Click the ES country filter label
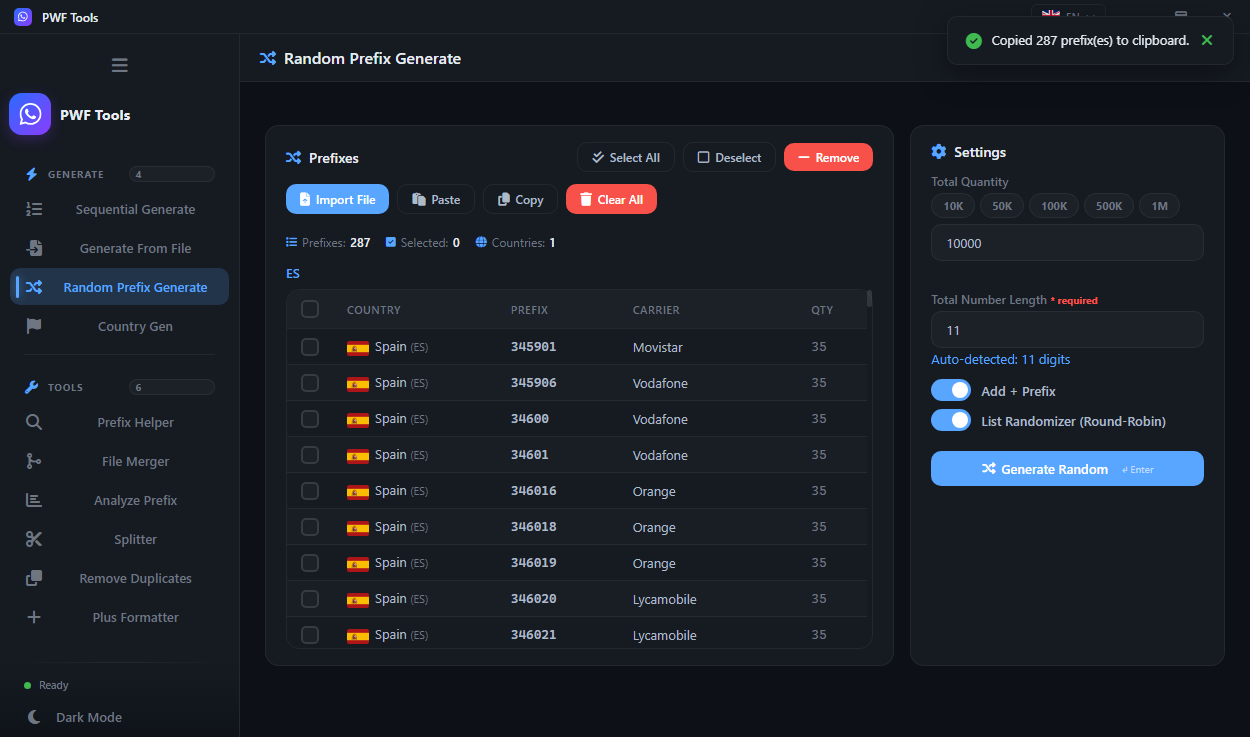Screen dimensions: 1250x737 coord(293,273)
